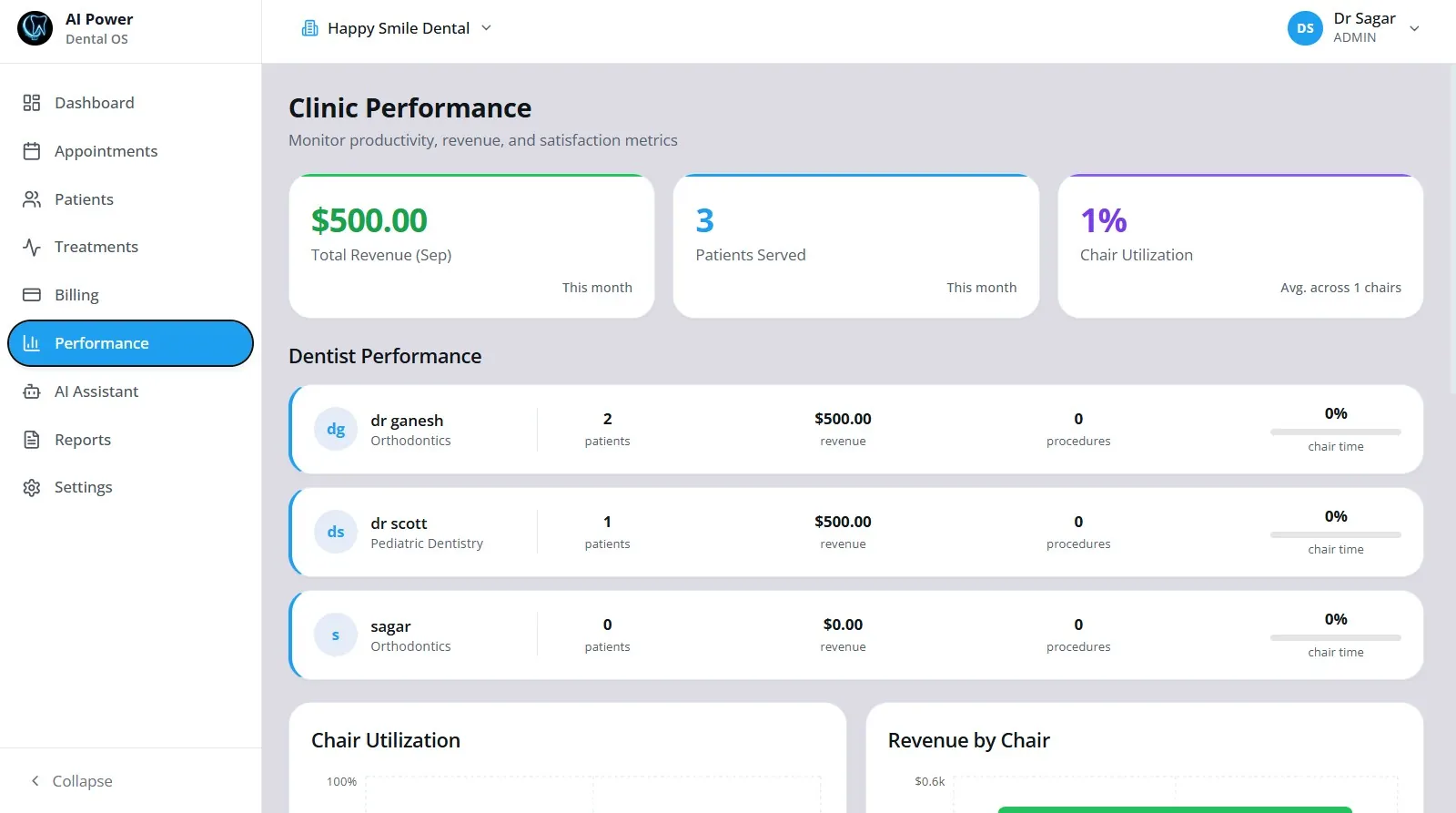Click the clinic building icon
The width and height of the screenshot is (1456, 813).
pos(310,28)
